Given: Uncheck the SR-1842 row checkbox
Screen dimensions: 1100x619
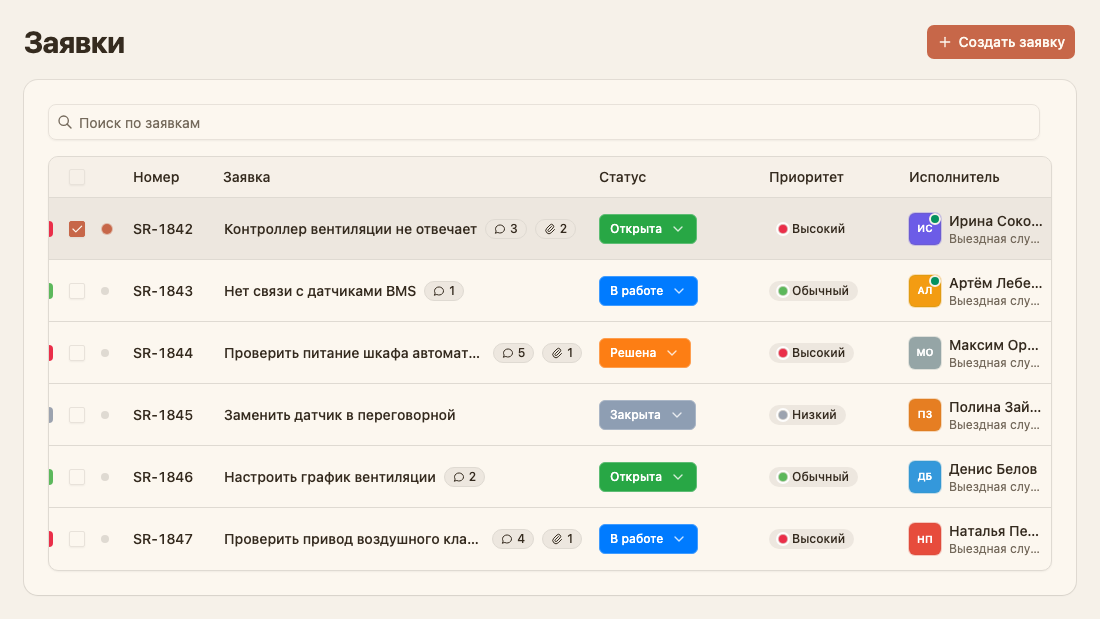Looking at the screenshot, I should (77, 229).
